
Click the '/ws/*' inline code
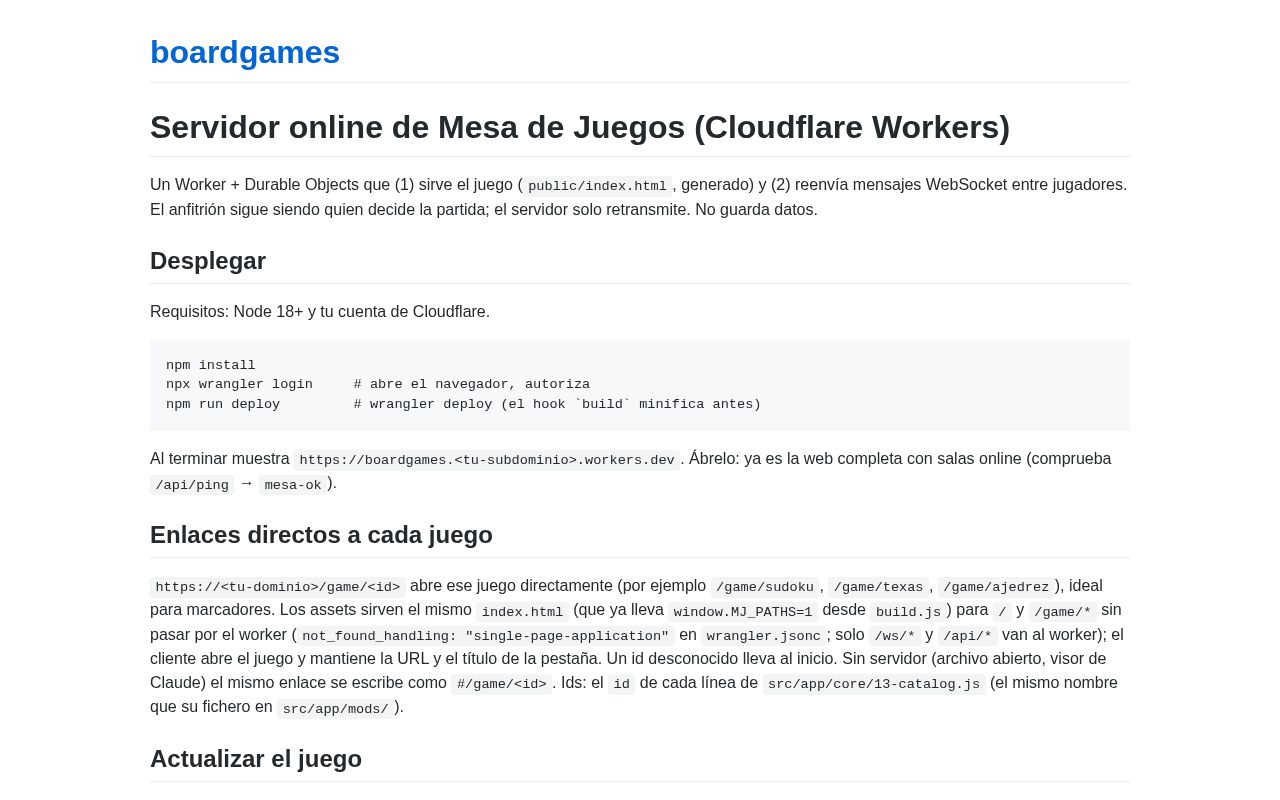[x=895, y=636]
